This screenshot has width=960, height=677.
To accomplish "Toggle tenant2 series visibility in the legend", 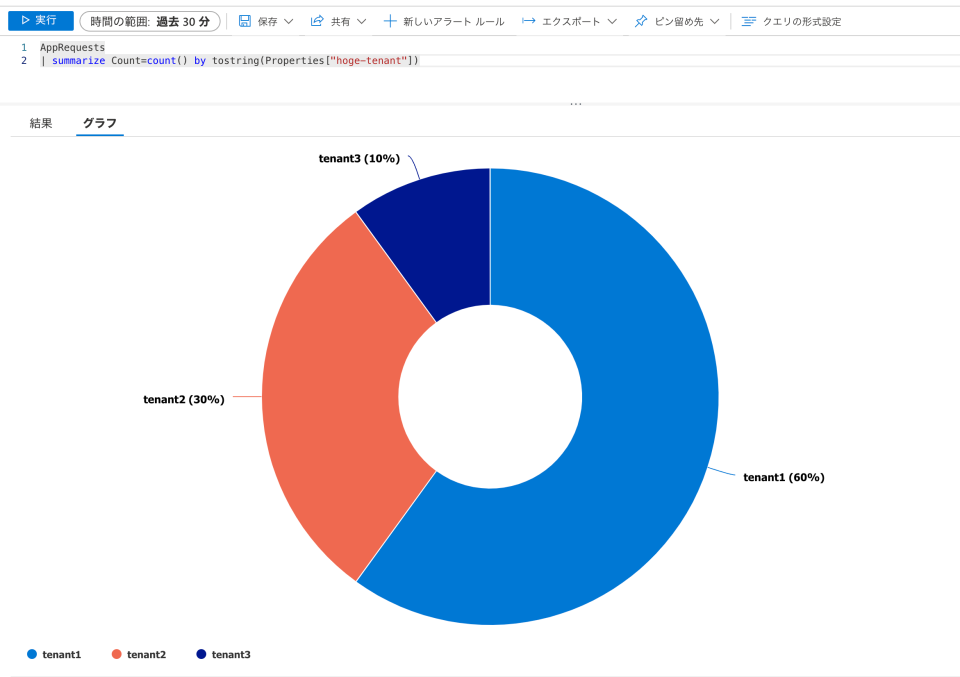I will pyautogui.click(x=138, y=654).
